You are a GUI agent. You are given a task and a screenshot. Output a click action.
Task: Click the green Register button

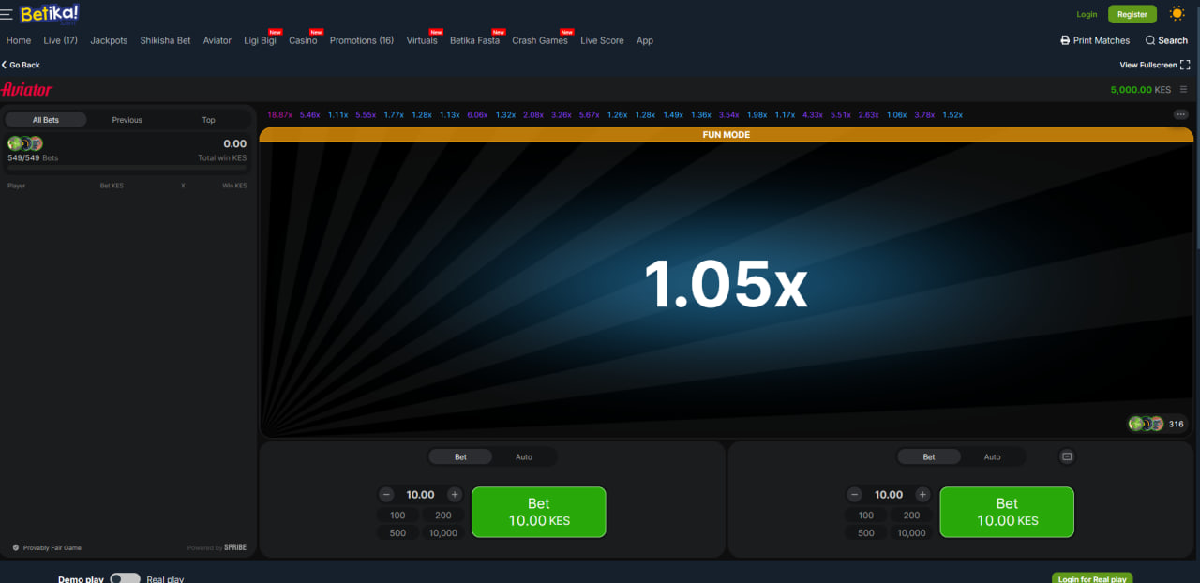[1132, 14]
